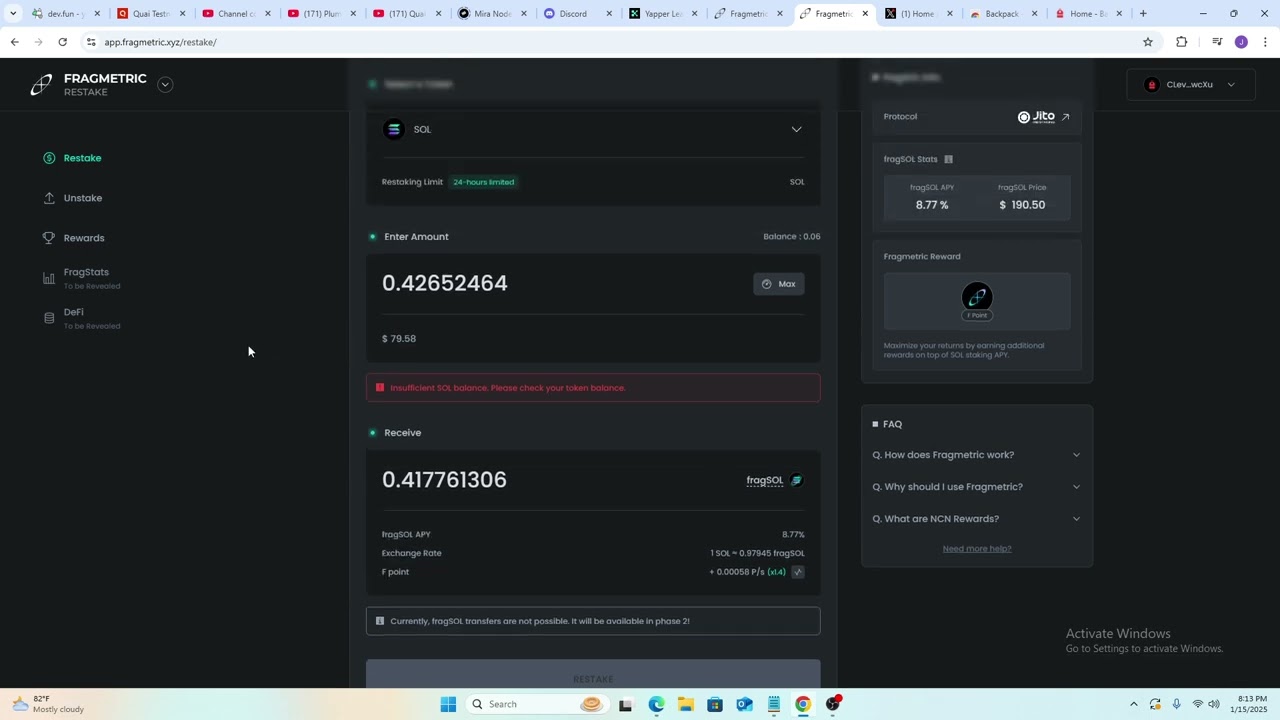Expand the dropdown next to Fragmetric Restake logo
The image size is (1280, 720).
point(165,85)
